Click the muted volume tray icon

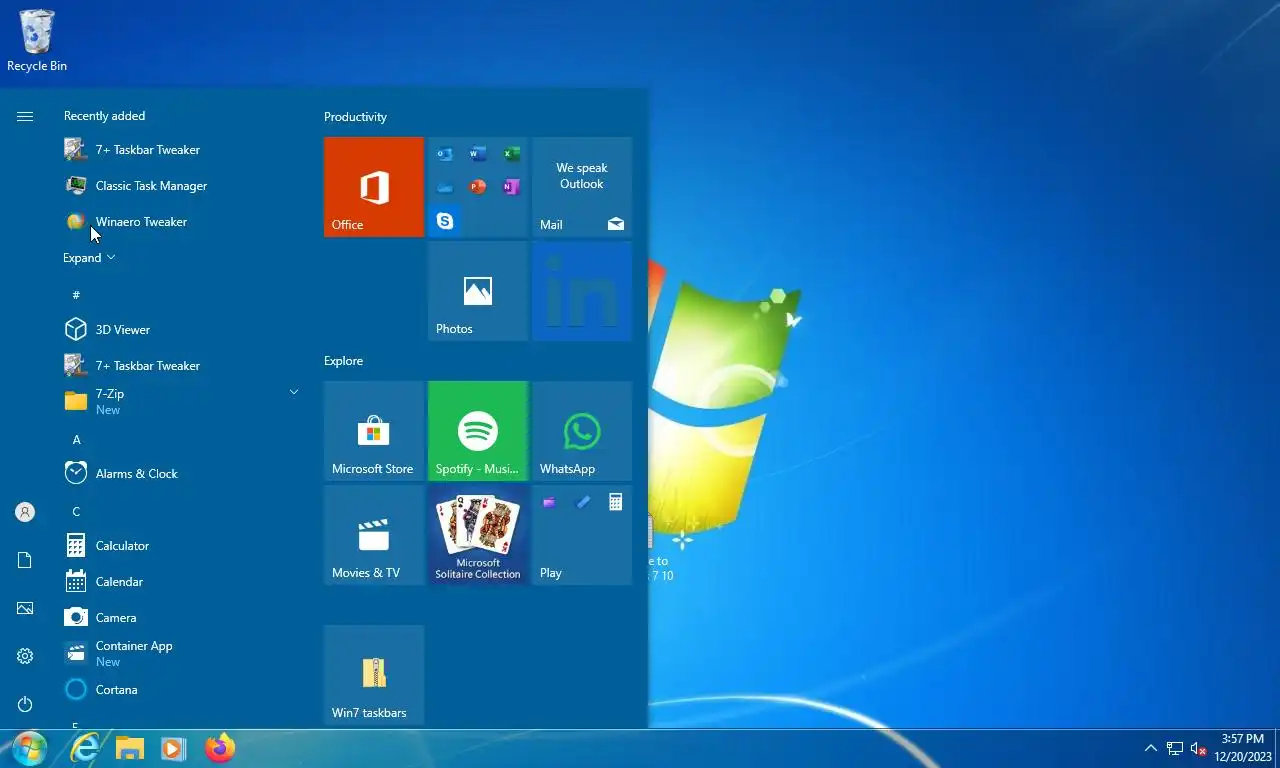click(x=1199, y=748)
